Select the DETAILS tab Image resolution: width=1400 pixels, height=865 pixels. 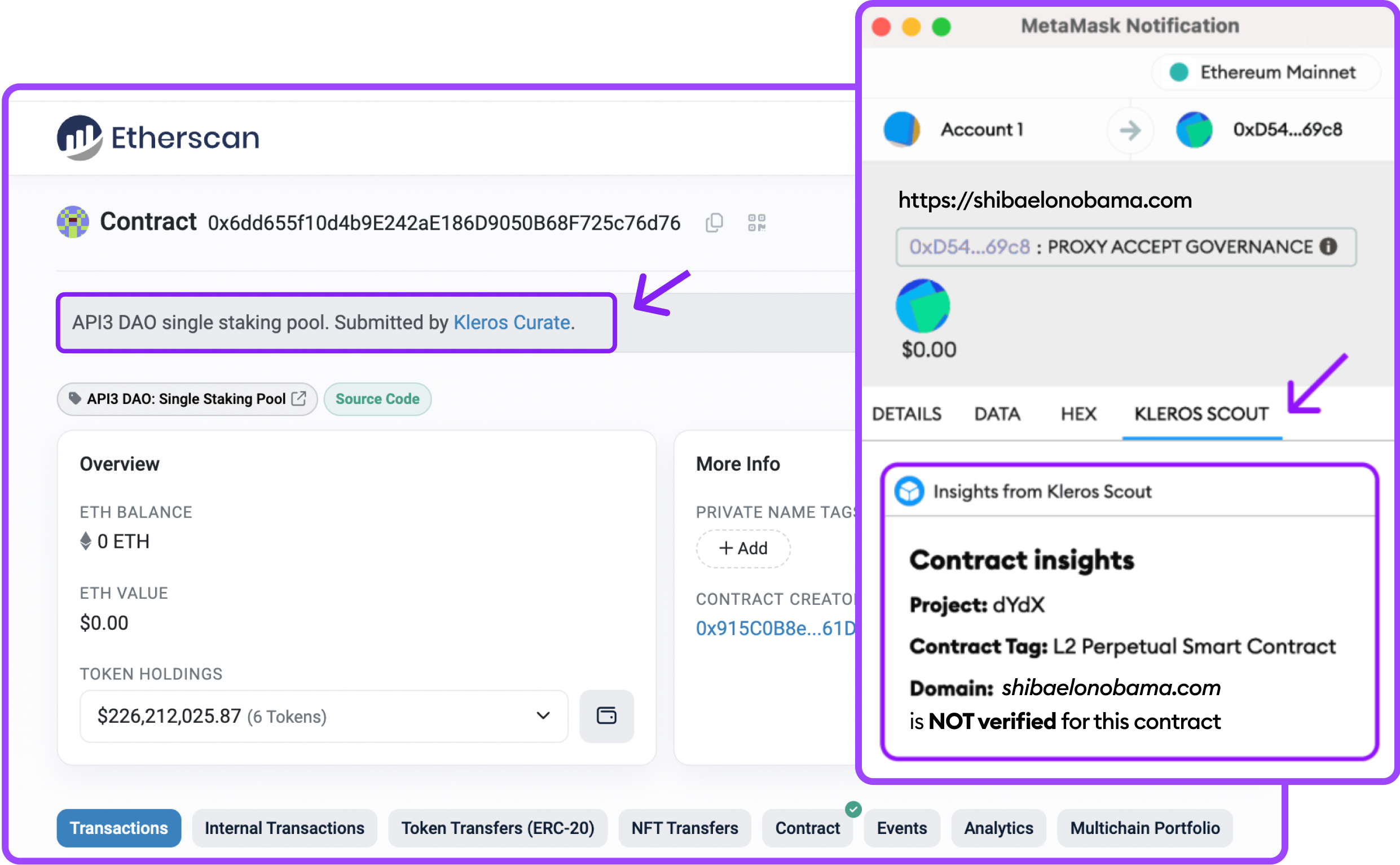click(906, 414)
